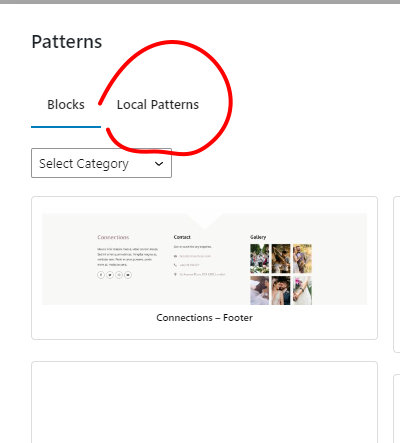Open the bottom-middle wedding couple photo

pos(281,290)
